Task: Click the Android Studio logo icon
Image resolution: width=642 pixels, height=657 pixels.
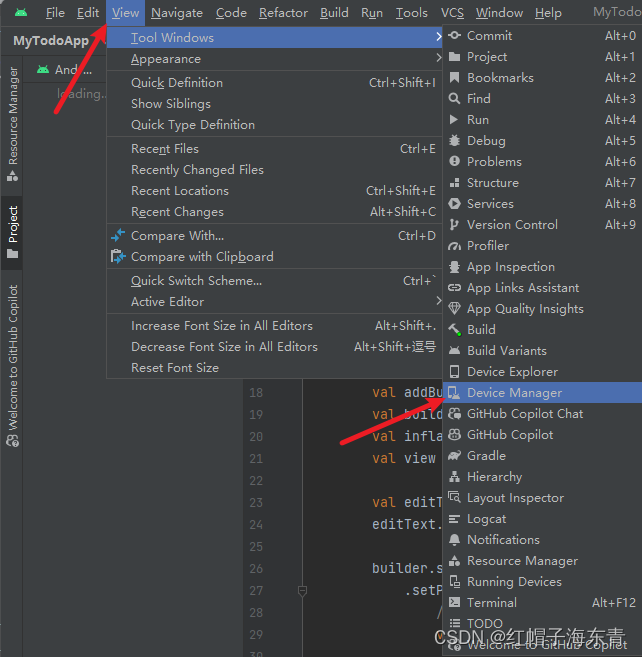Action: [x=21, y=13]
